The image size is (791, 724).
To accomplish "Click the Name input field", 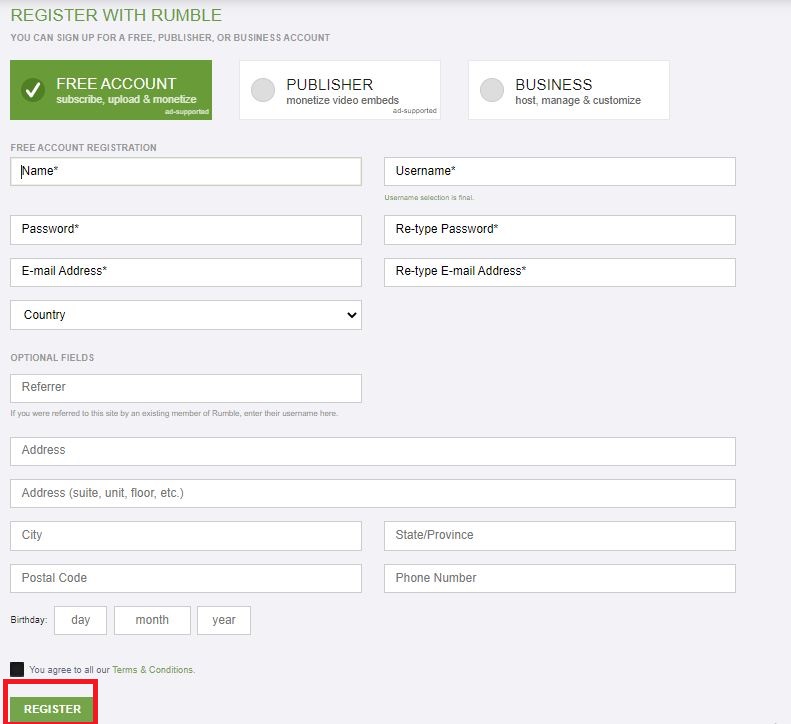I will click(x=186, y=171).
